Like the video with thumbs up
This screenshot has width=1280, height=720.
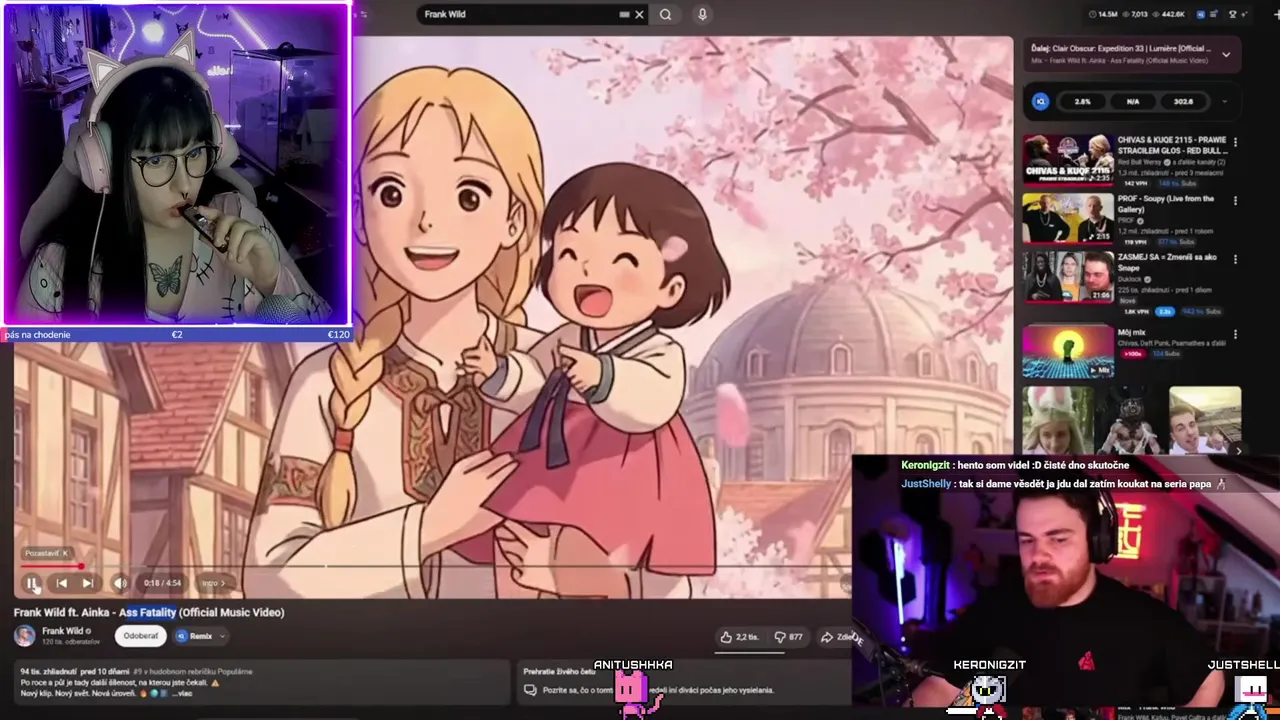741,636
